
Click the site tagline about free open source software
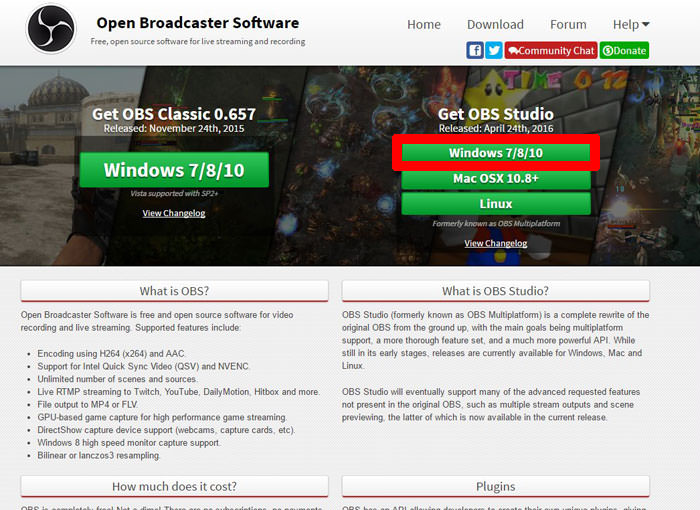(x=198, y=42)
